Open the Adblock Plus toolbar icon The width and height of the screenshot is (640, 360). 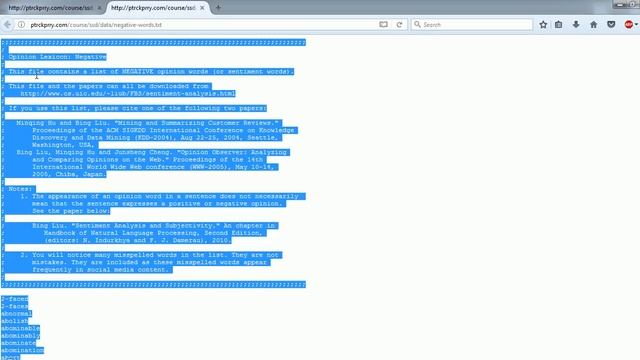pos(629,24)
